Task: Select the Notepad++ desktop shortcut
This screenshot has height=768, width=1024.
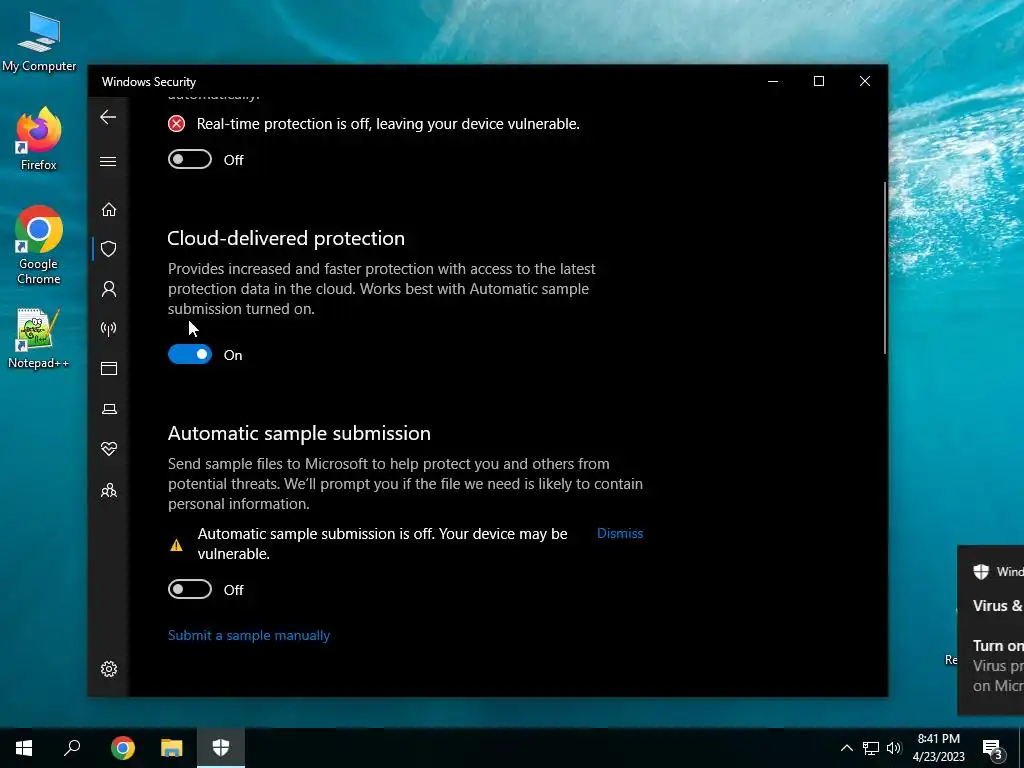Action: click(39, 338)
